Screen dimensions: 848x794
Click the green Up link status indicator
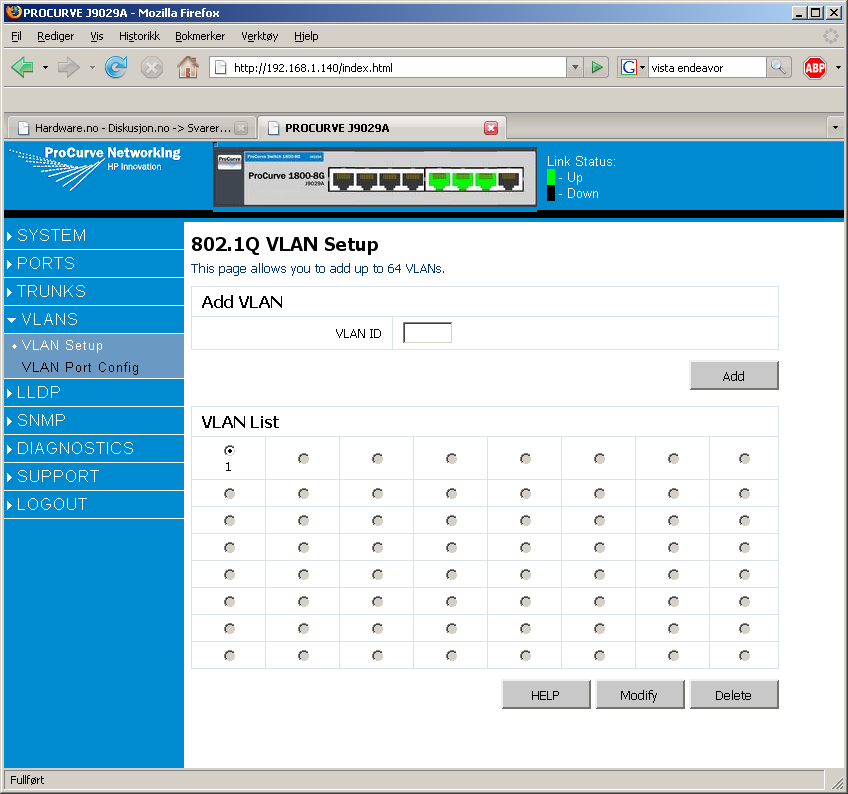[x=551, y=177]
